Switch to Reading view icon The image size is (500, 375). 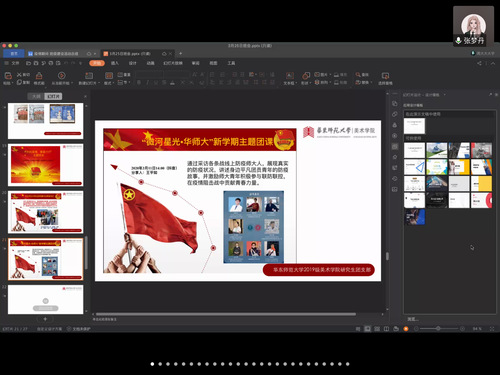(386, 329)
